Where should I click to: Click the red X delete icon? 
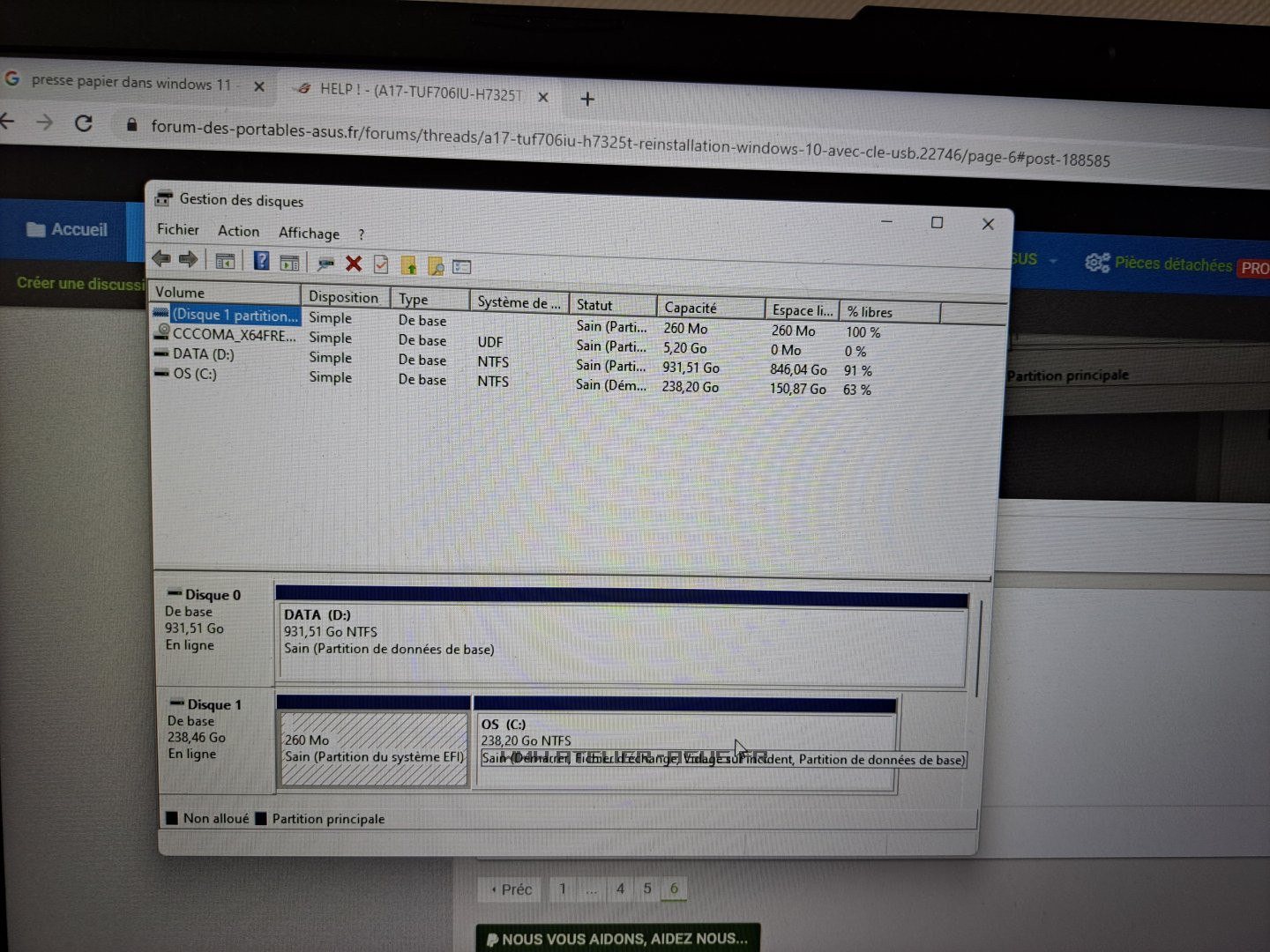tap(354, 264)
